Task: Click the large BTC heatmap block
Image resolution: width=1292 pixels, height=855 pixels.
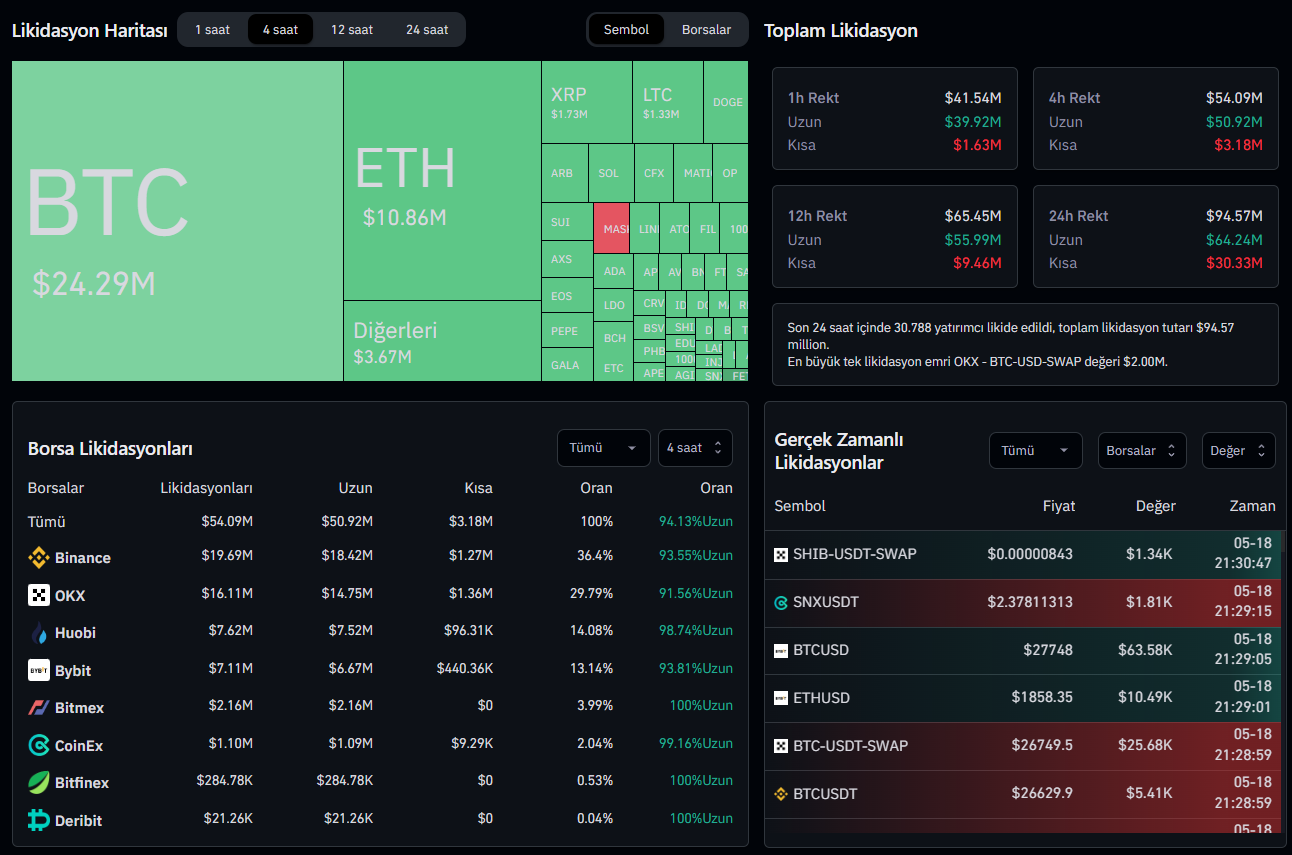Action: (177, 221)
